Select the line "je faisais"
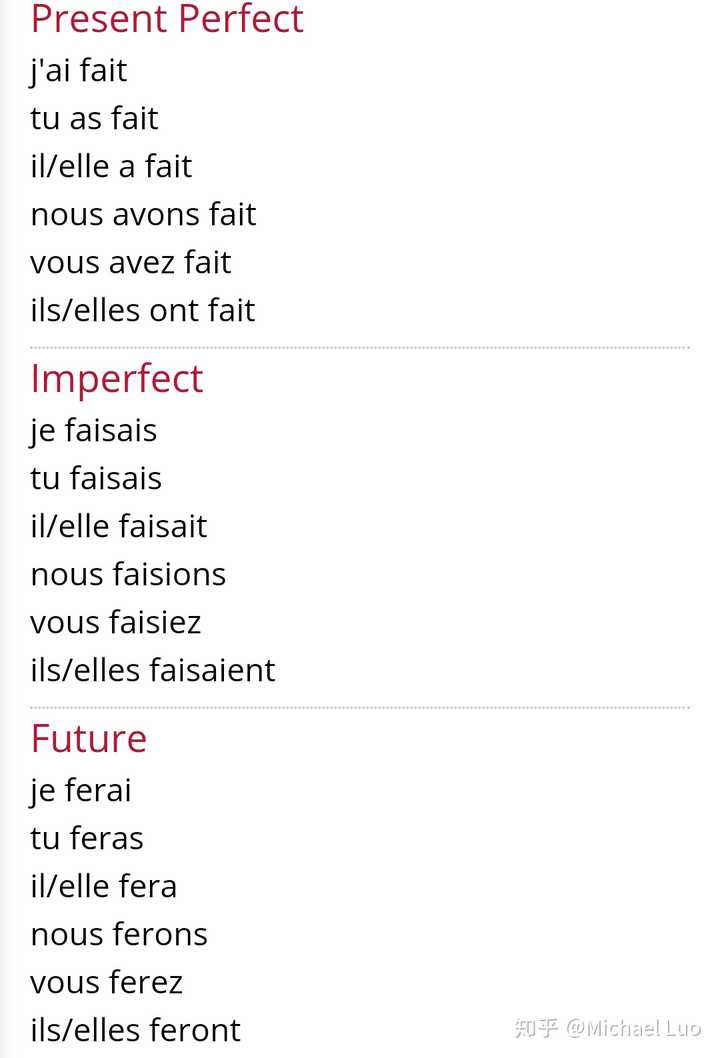This screenshot has width=720, height=1058. click(x=94, y=431)
